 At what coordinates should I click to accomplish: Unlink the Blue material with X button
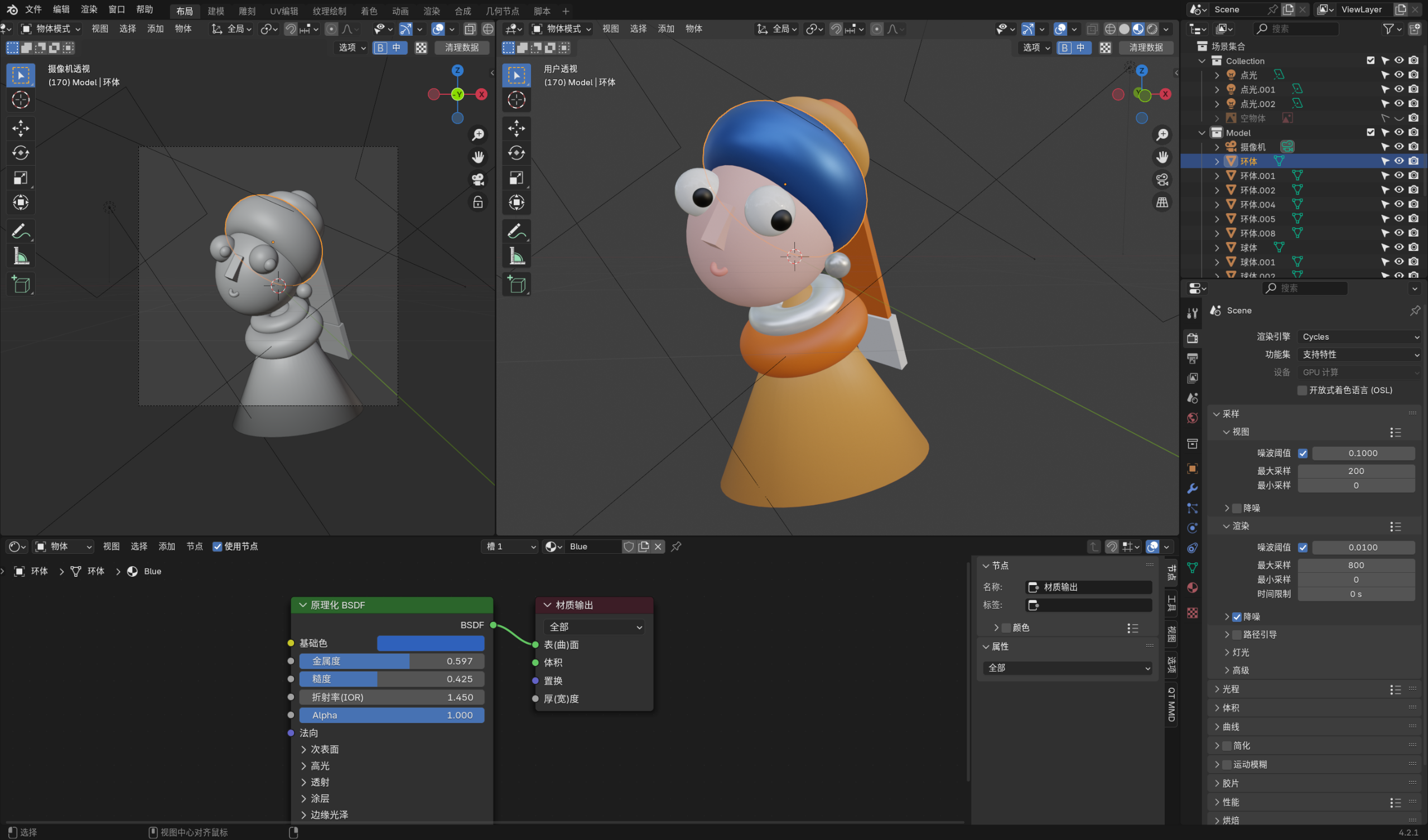(x=658, y=547)
